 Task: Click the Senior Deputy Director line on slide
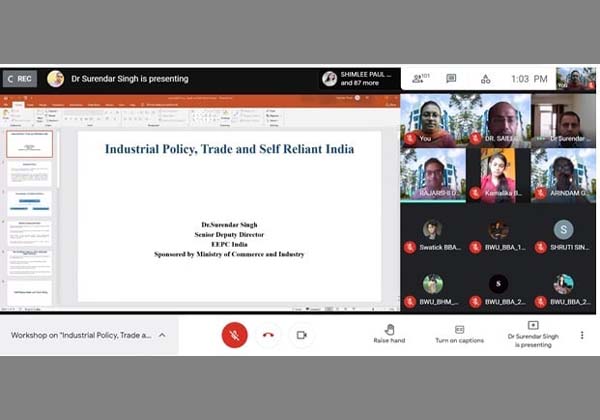pyautogui.click(x=229, y=234)
